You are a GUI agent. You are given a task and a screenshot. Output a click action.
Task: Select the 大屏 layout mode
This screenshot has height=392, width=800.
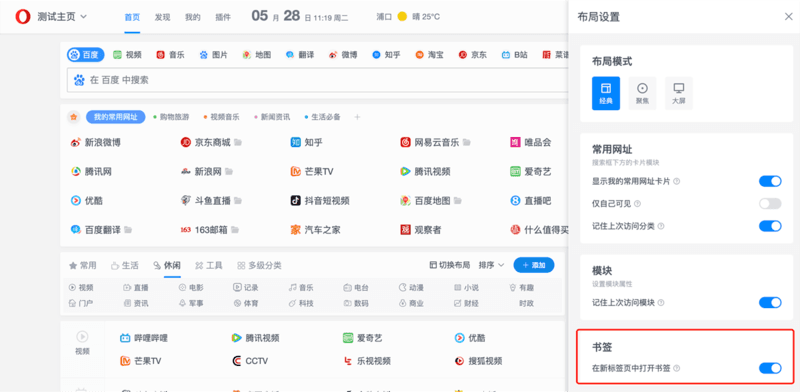(679, 93)
